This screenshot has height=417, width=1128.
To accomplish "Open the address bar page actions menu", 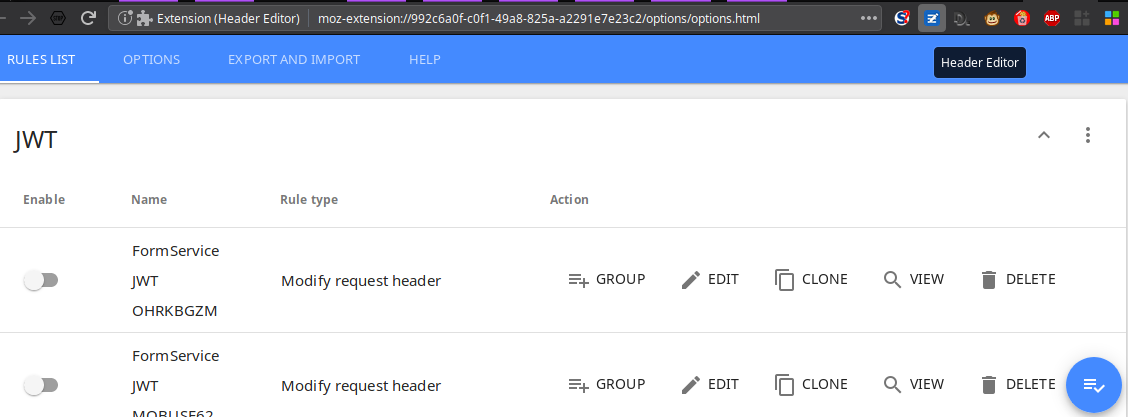I will [868, 18].
